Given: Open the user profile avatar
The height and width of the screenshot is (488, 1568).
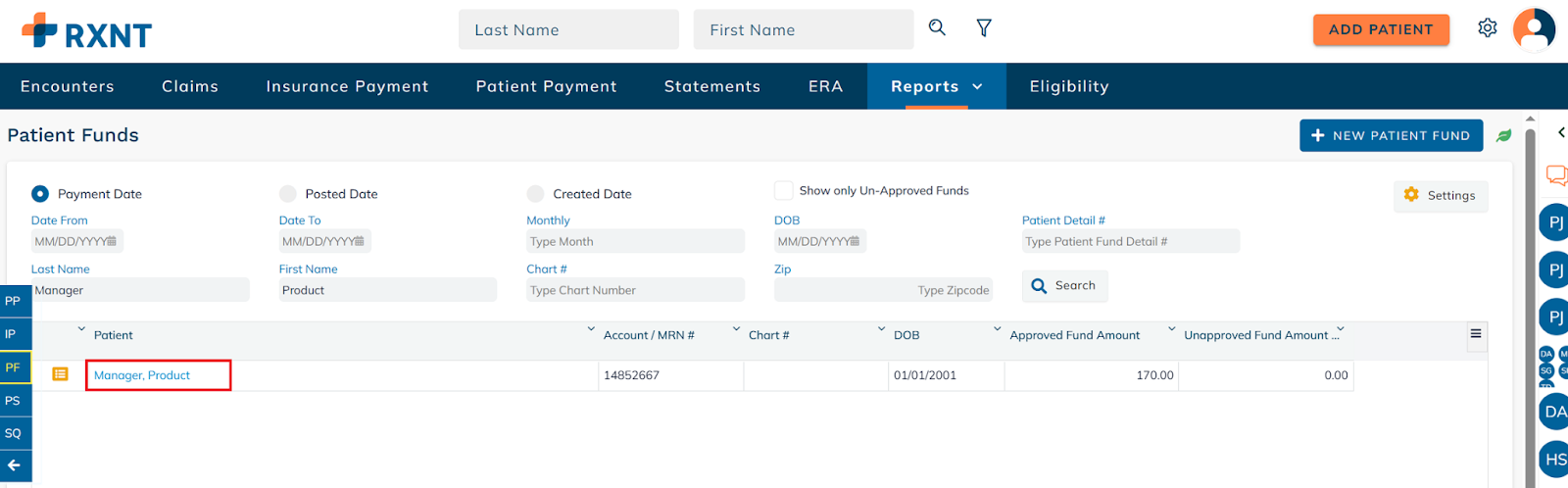Looking at the screenshot, I should point(1534,28).
